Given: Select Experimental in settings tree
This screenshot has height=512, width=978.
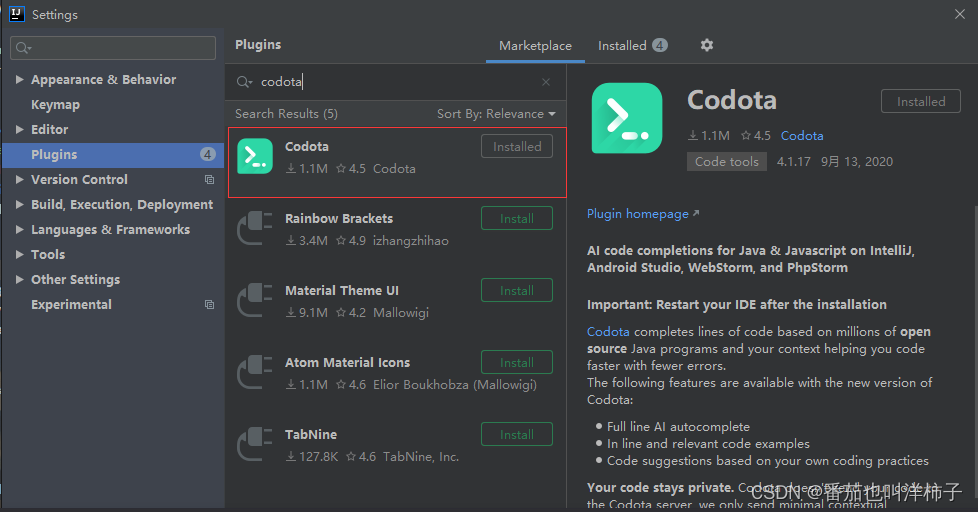Looking at the screenshot, I should click(x=71, y=304).
